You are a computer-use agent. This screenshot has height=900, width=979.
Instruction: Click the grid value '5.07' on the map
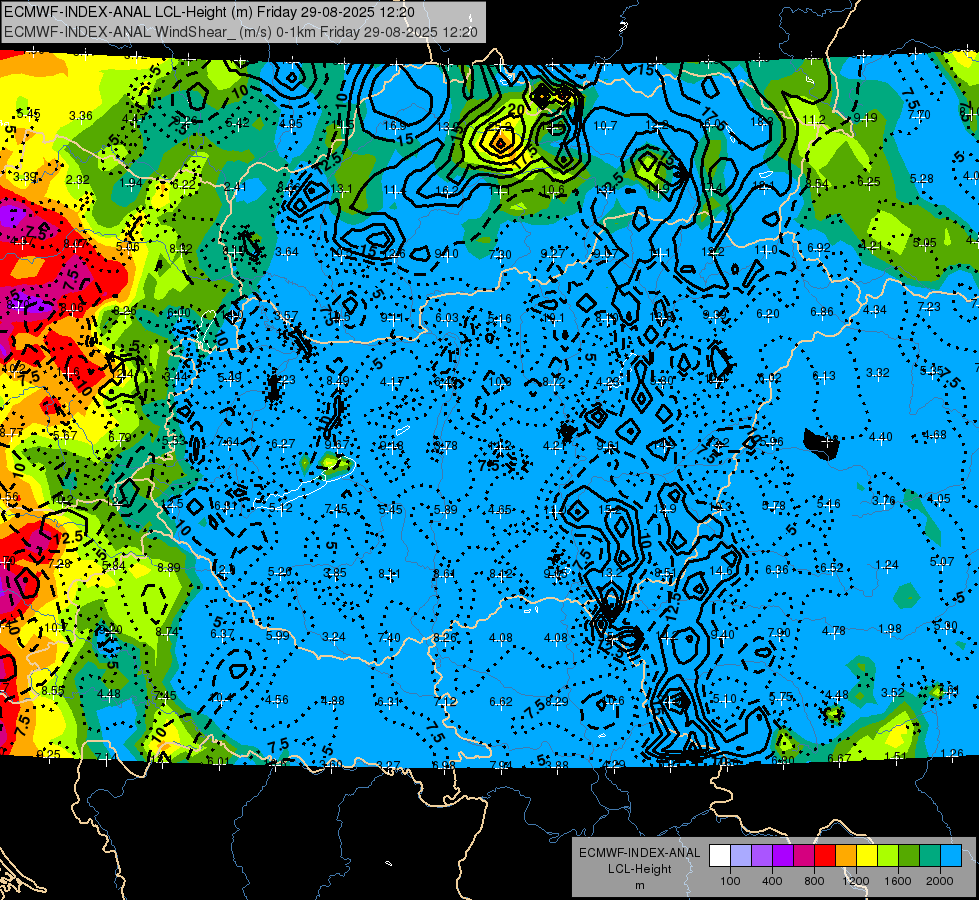click(x=942, y=562)
